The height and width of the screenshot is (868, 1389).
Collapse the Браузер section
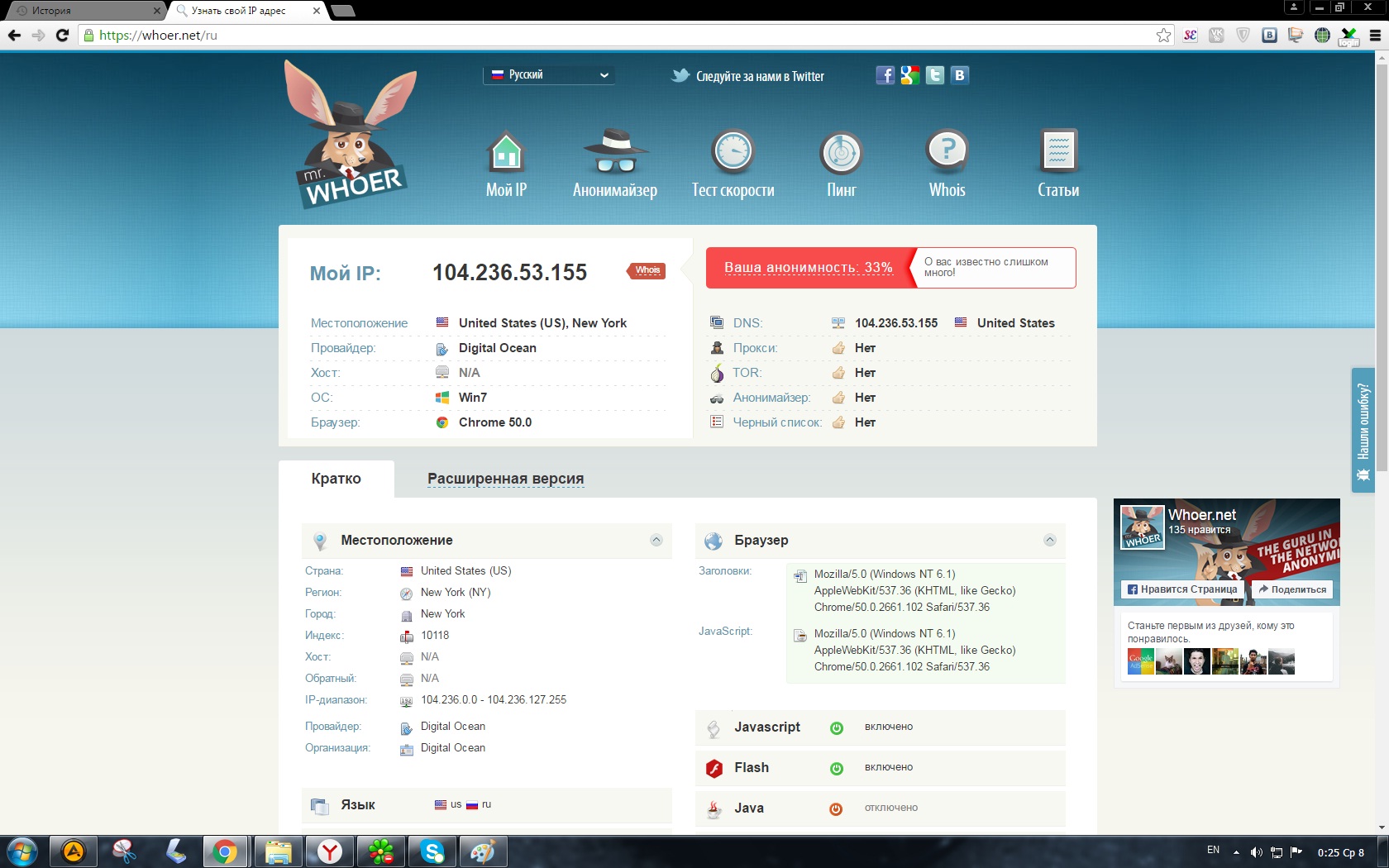tap(1050, 540)
